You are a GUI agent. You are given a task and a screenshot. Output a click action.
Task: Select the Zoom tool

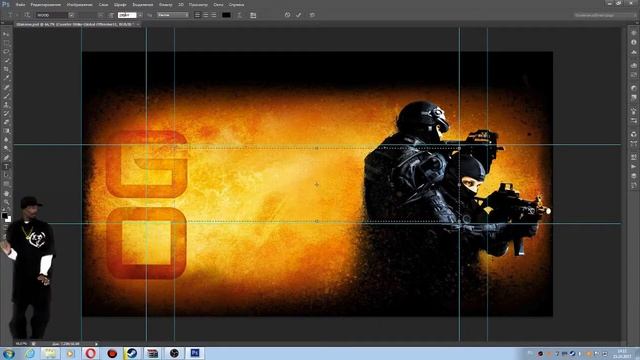[x=7, y=202]
